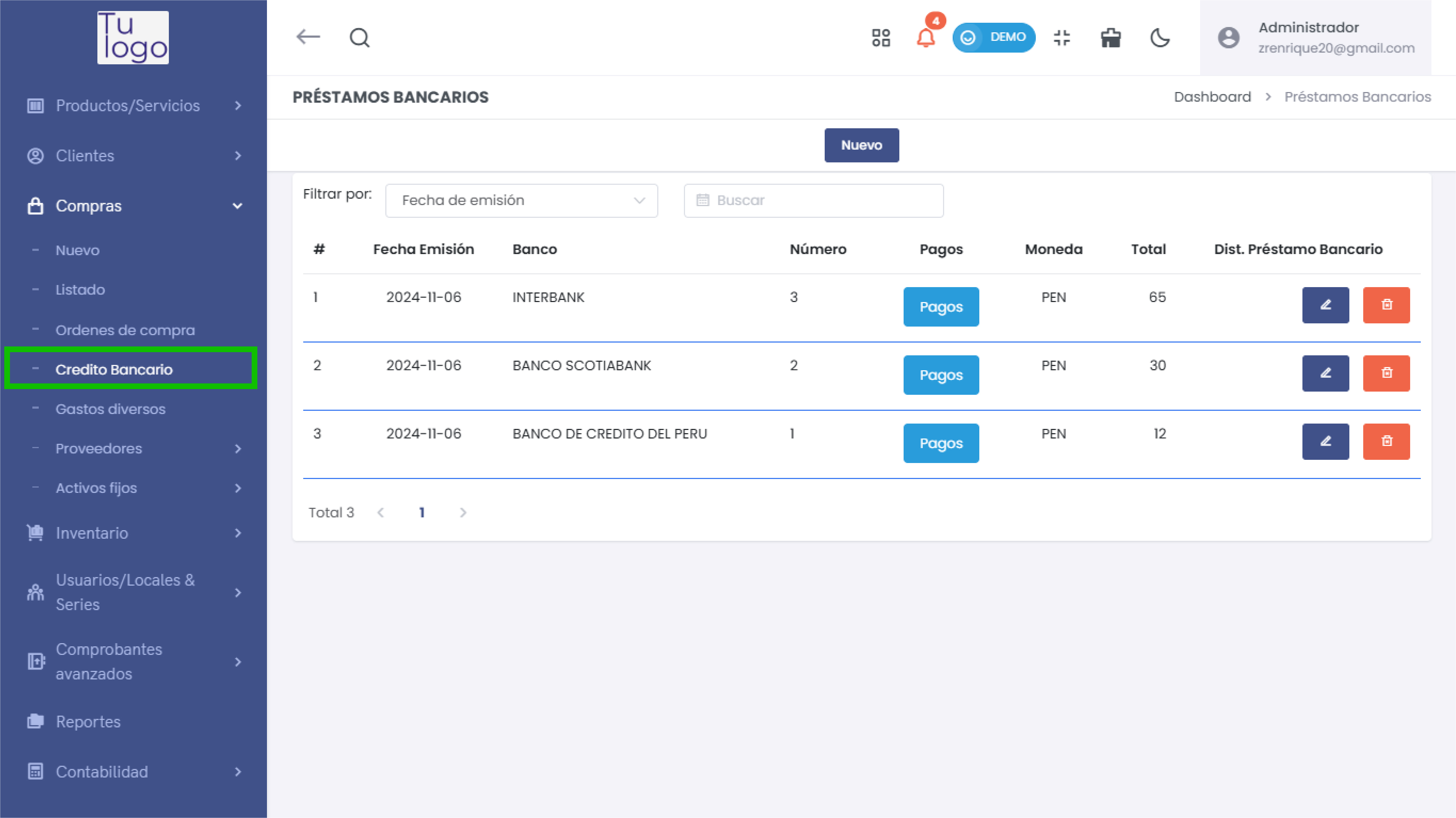Screen dimensions: 1456x818
Task: Click the back arrow icon
Action: click(308, 37)
